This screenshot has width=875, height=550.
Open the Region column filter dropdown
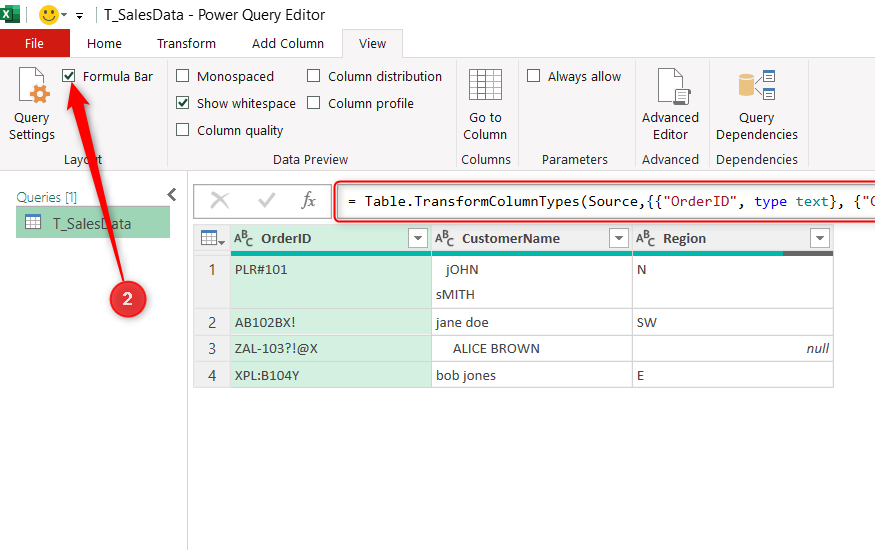(820, 238)
